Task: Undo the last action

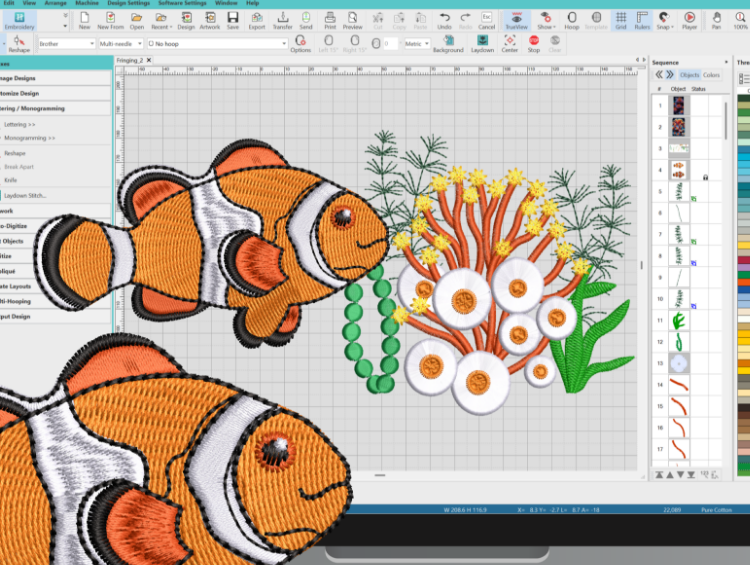Action: click(444, 21)
